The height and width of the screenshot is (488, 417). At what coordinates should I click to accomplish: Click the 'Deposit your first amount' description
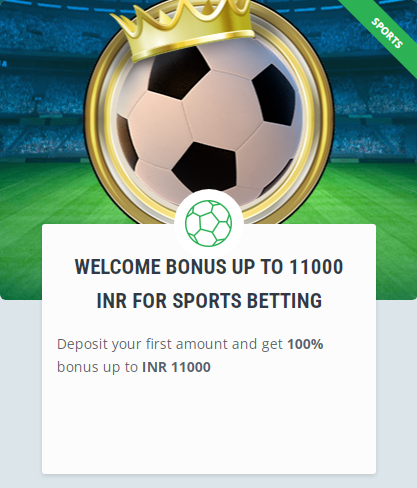point(190,344)
